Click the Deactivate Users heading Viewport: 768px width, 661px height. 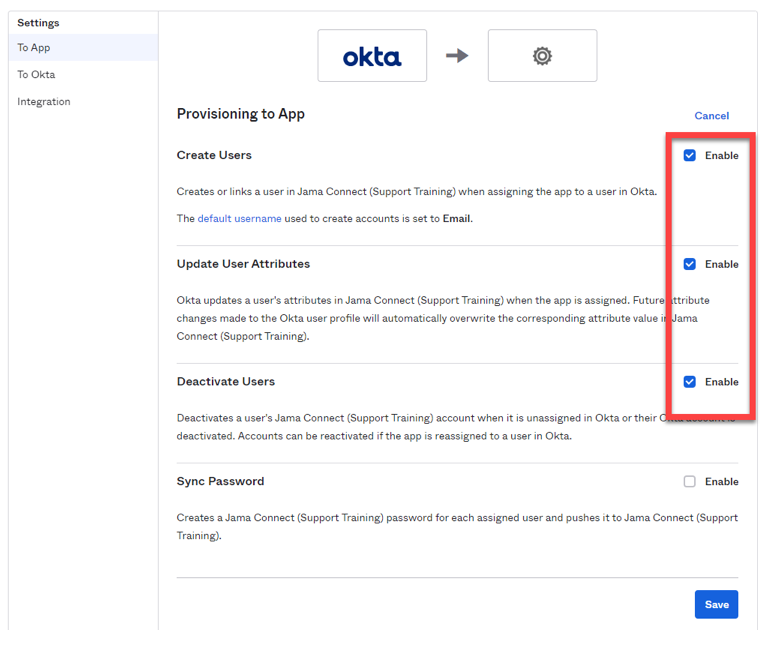point(226,381)
